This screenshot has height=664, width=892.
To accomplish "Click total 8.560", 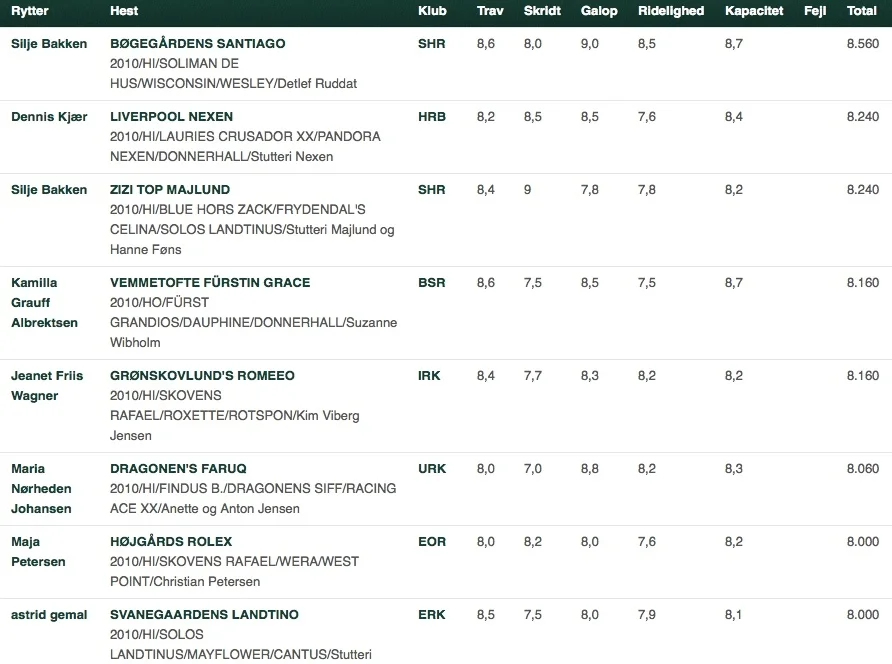I will pos(863,44).
